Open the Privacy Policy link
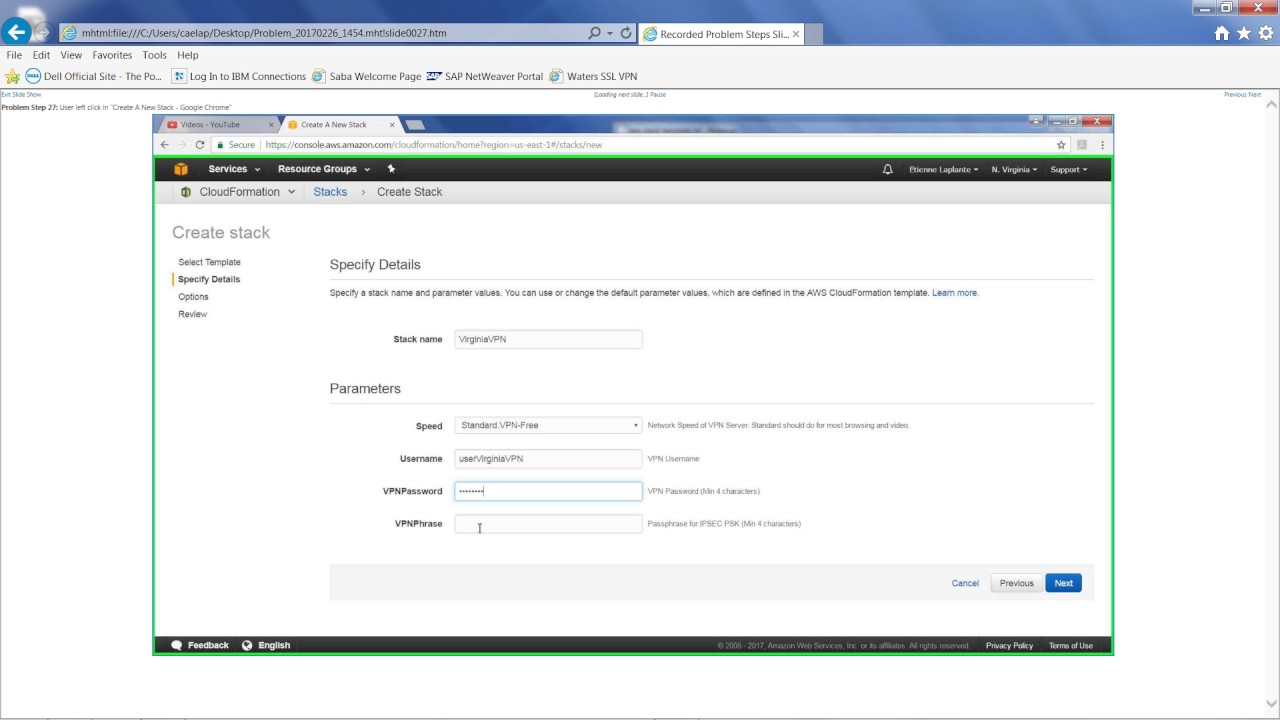The height and width of the screenshot is (720, 1280). pyautogui.click(x=1009, y=646)
